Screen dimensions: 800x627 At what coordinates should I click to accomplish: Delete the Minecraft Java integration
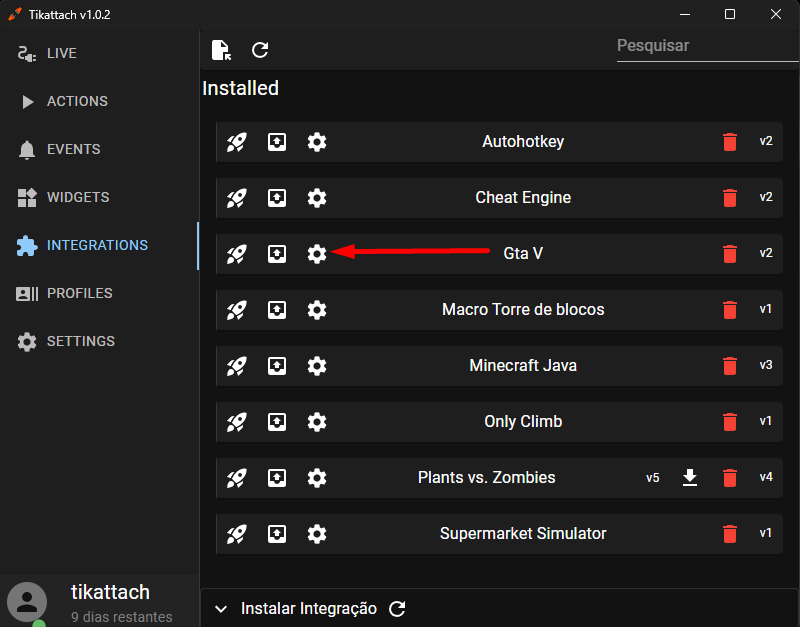(730, 366)
